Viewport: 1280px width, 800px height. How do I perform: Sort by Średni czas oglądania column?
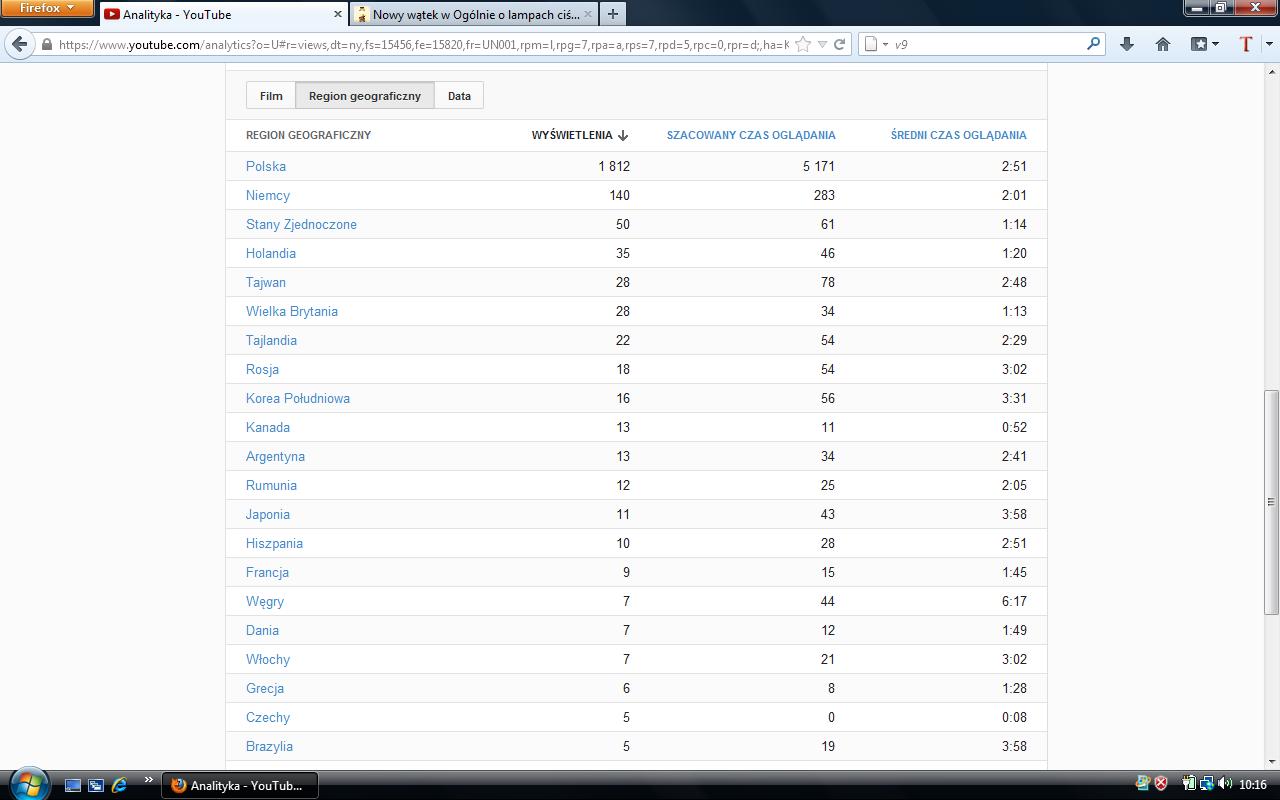958,135
